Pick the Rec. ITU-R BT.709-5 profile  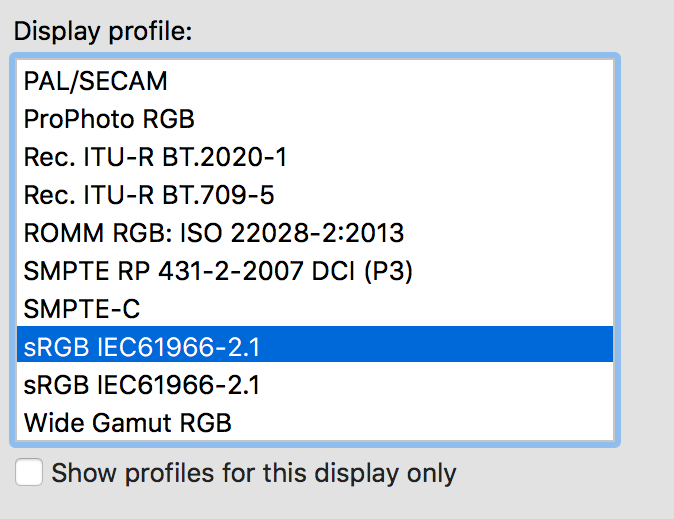pyautogui.click(x=149, y=195)
